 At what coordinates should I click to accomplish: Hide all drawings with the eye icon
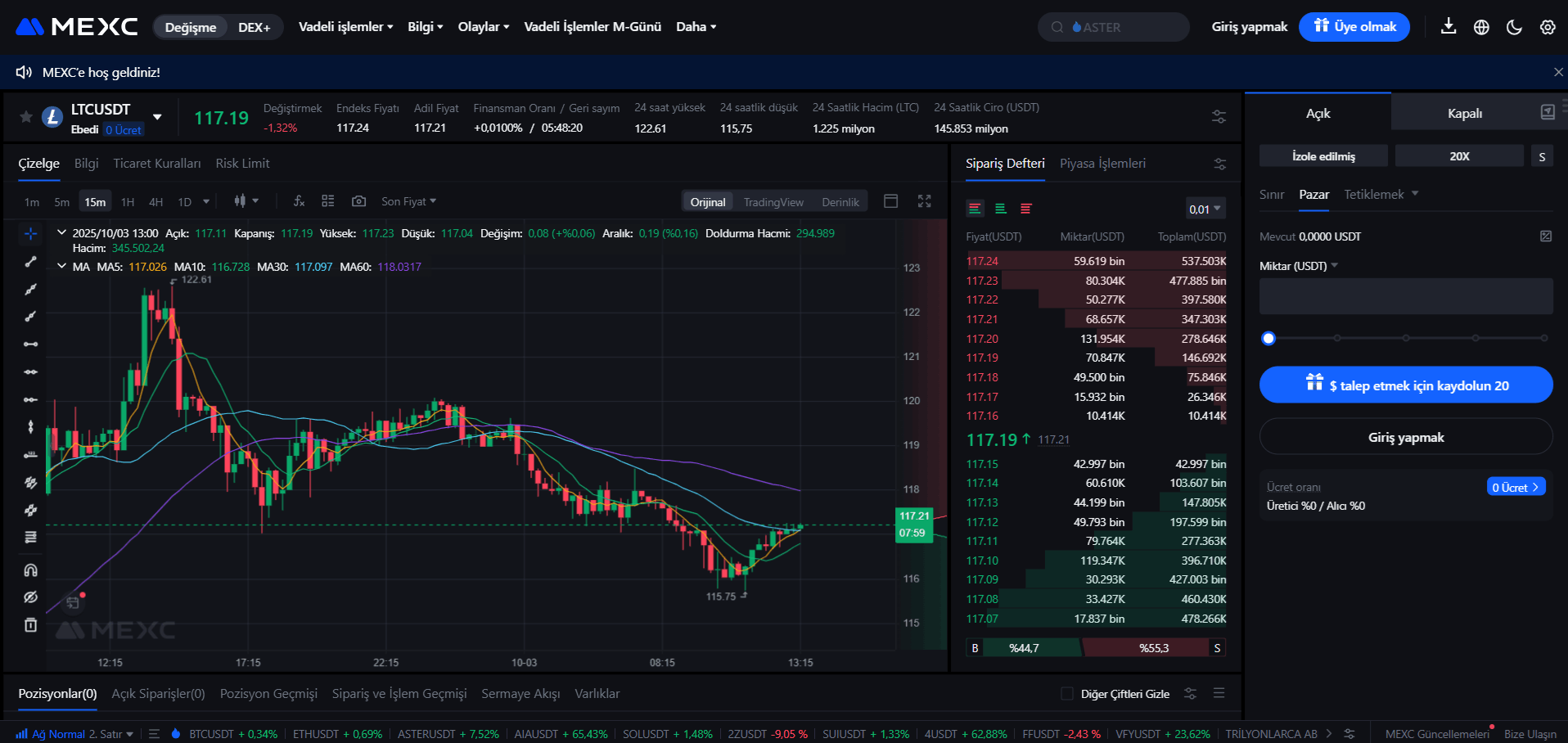click(30, 597)
